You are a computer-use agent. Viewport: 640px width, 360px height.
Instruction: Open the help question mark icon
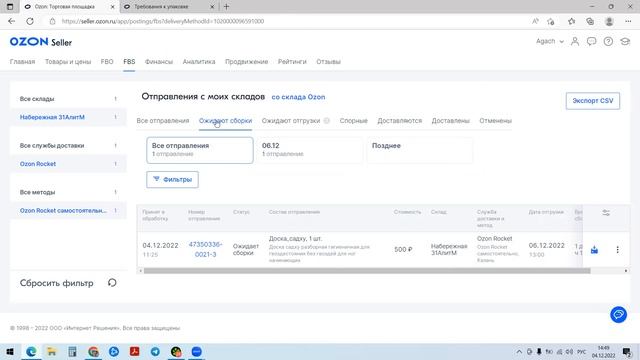[x=608, y=41]
